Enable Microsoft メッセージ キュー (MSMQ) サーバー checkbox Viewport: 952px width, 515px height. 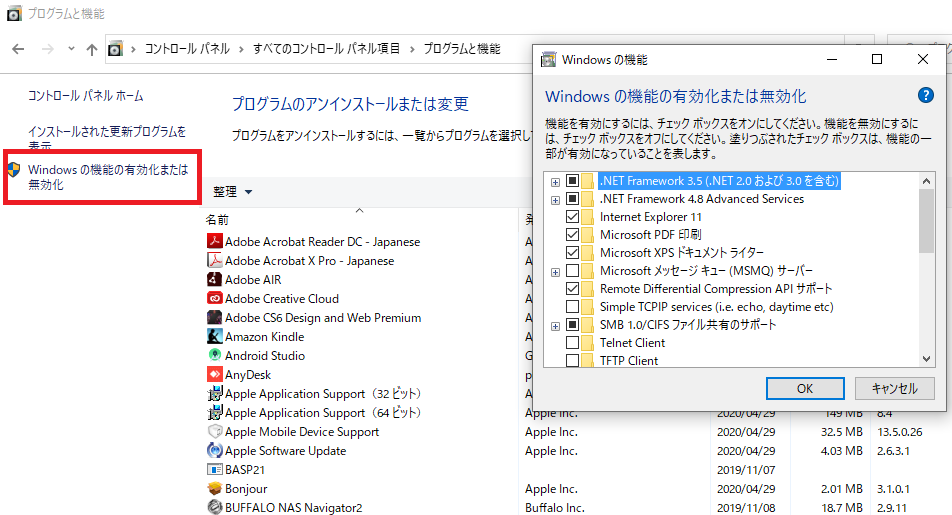click(x=572, y=270)
